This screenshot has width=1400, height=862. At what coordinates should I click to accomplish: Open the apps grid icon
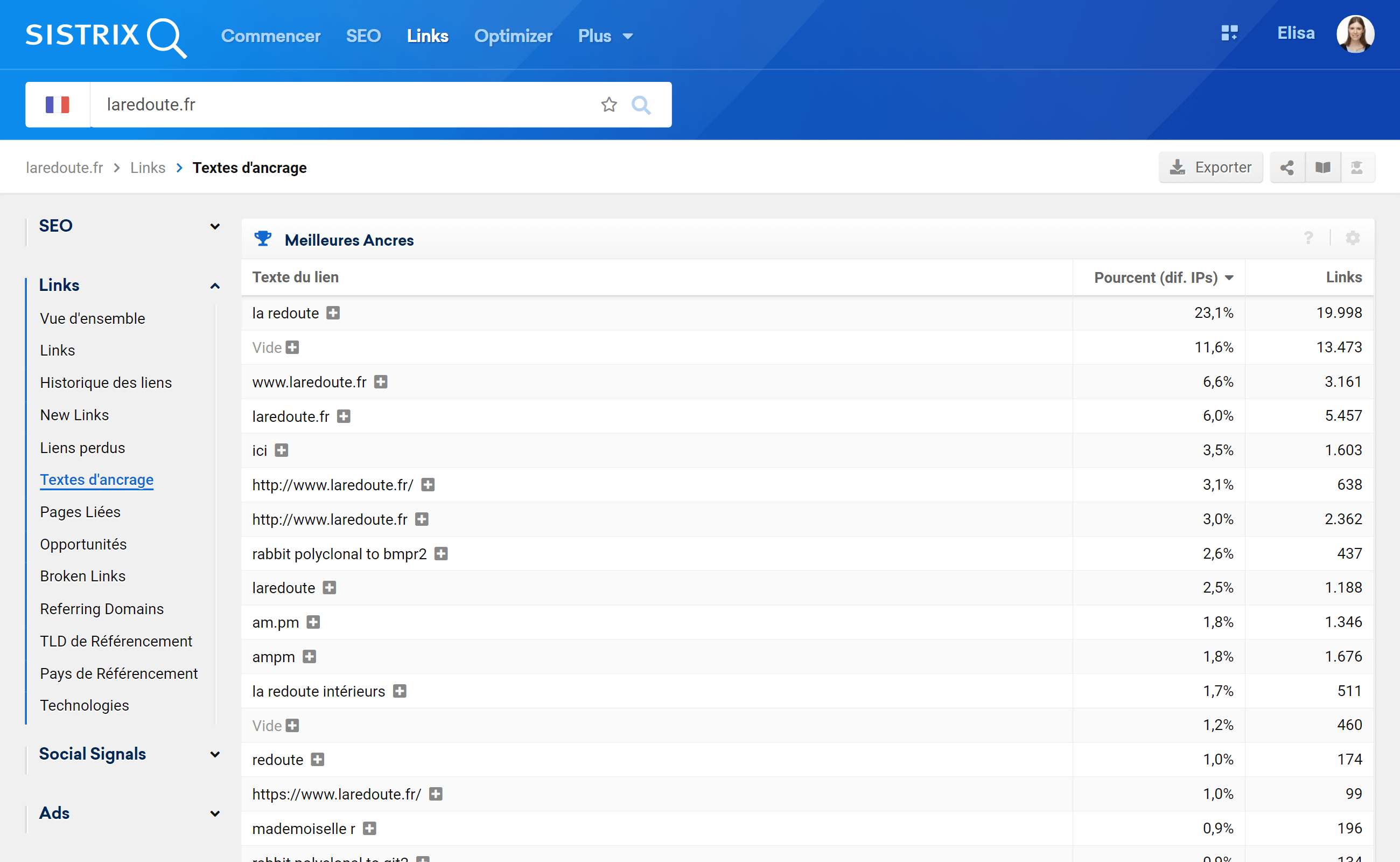[x=1229, y=33]
